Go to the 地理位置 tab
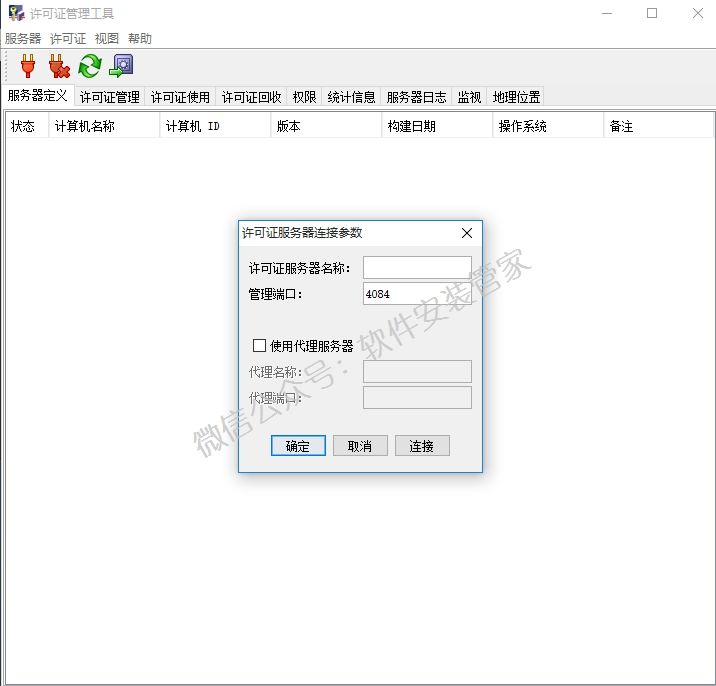The height and width of the screenshot is (686, 716). pos(516,97)
